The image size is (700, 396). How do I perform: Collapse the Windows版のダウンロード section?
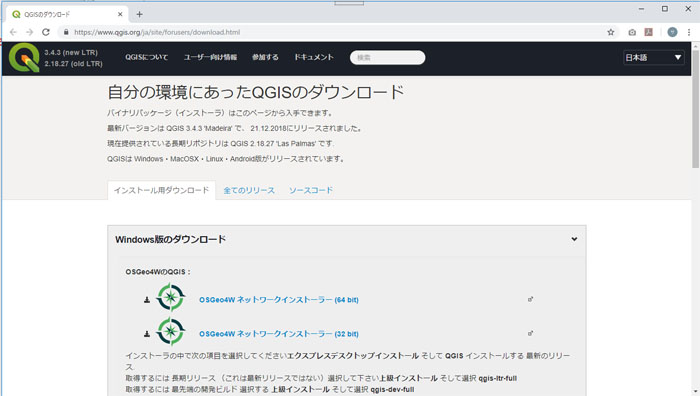pos(574,239)
